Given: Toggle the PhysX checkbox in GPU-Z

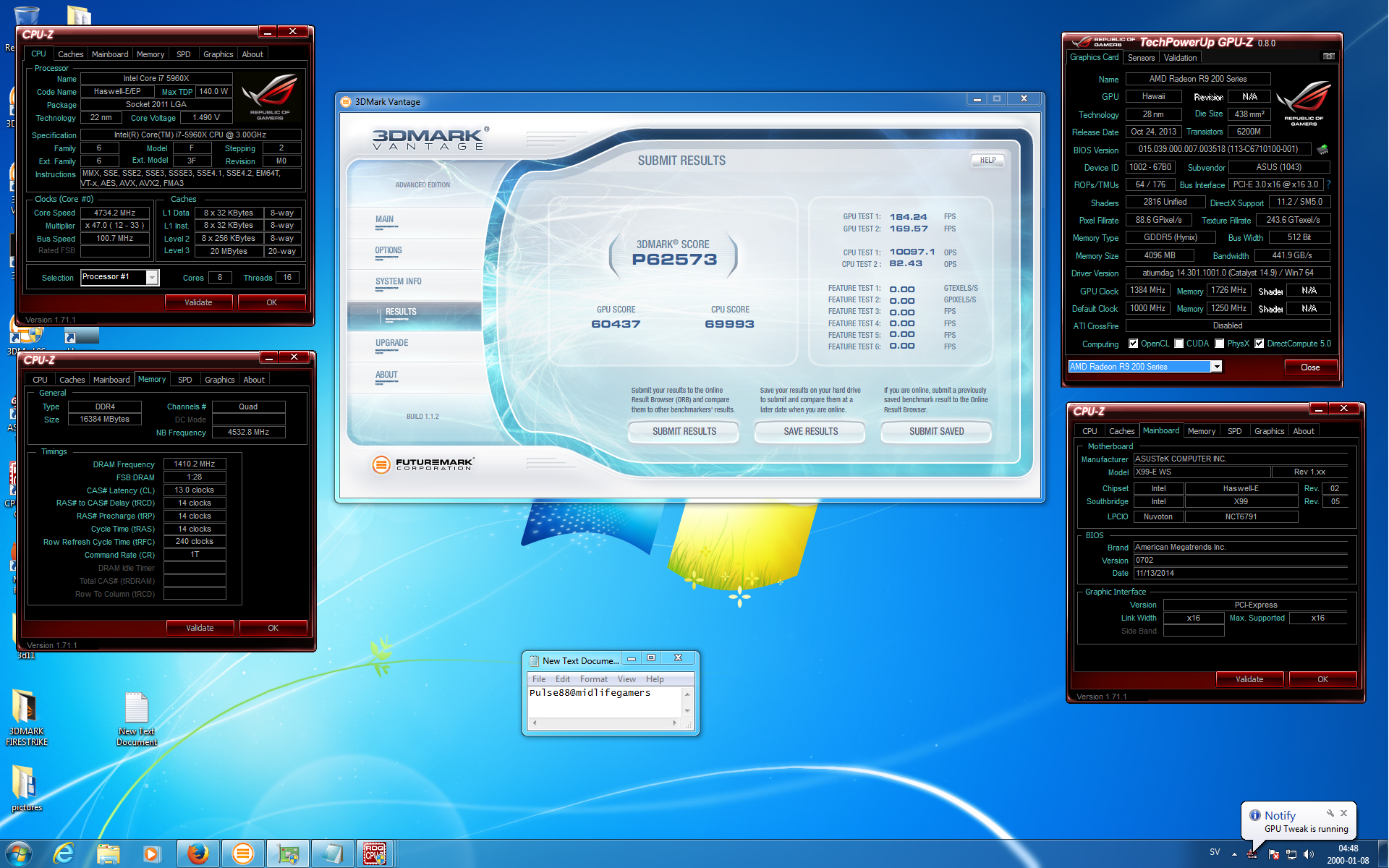Looking at the screenshot, I should [x=1220, y=344].
